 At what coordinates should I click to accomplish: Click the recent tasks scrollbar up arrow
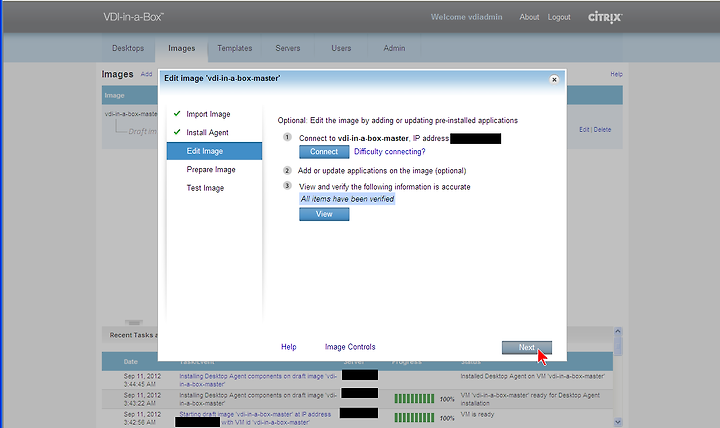618,331
